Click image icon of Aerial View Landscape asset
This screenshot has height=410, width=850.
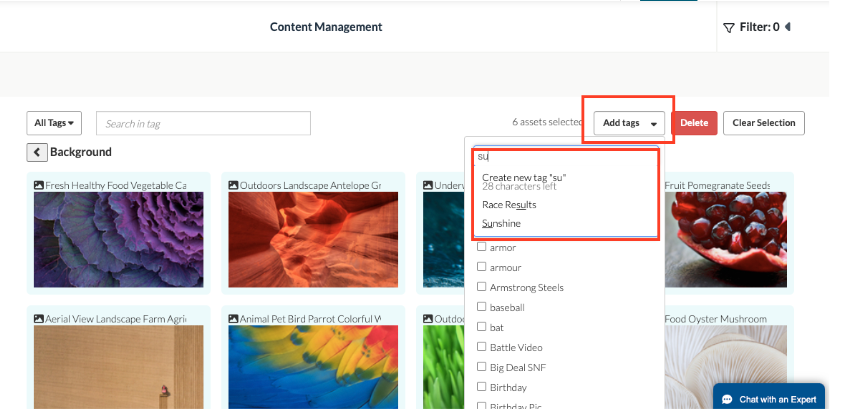(x=38, y=318)
